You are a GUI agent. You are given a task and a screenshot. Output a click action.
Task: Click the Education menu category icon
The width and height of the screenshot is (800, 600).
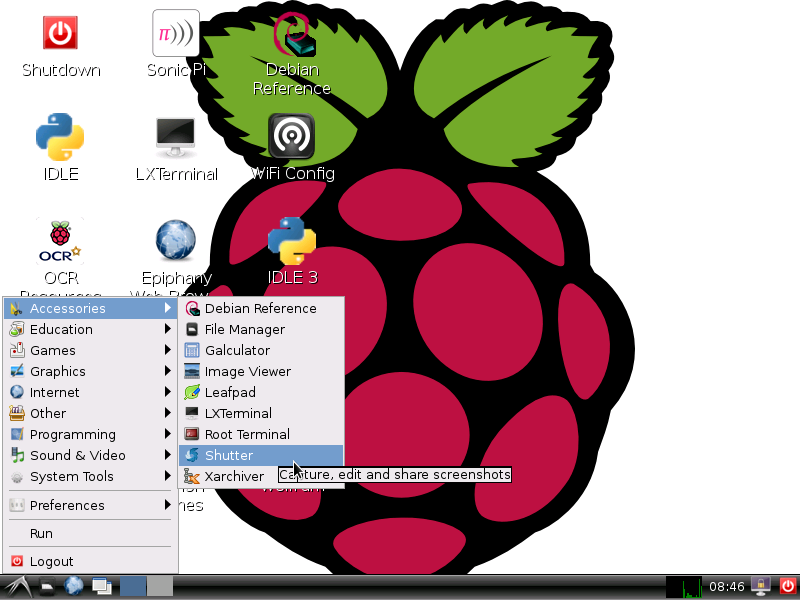point(17,329)
